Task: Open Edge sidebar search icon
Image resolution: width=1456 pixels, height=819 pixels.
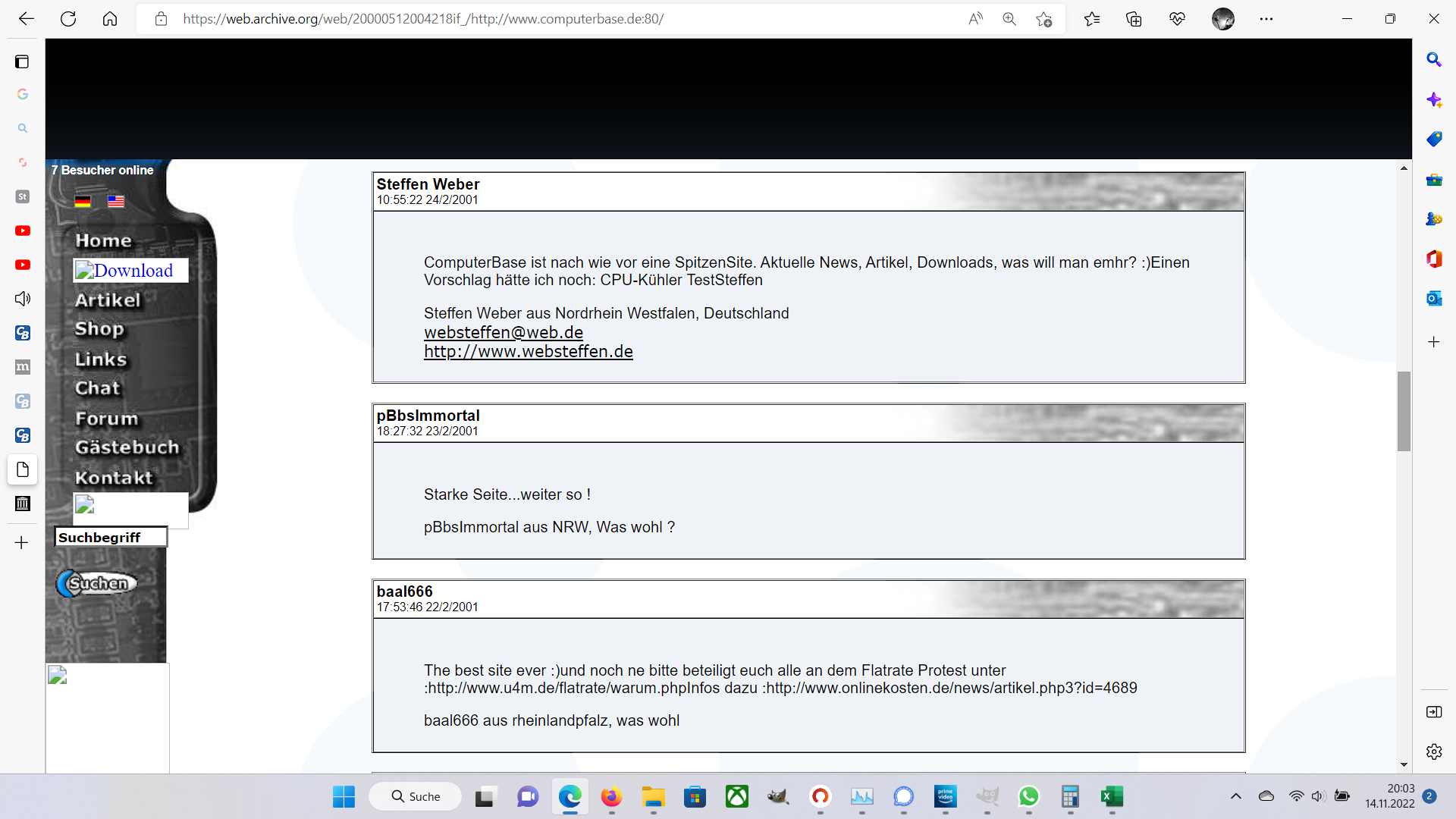Action: click(1433, 60)
